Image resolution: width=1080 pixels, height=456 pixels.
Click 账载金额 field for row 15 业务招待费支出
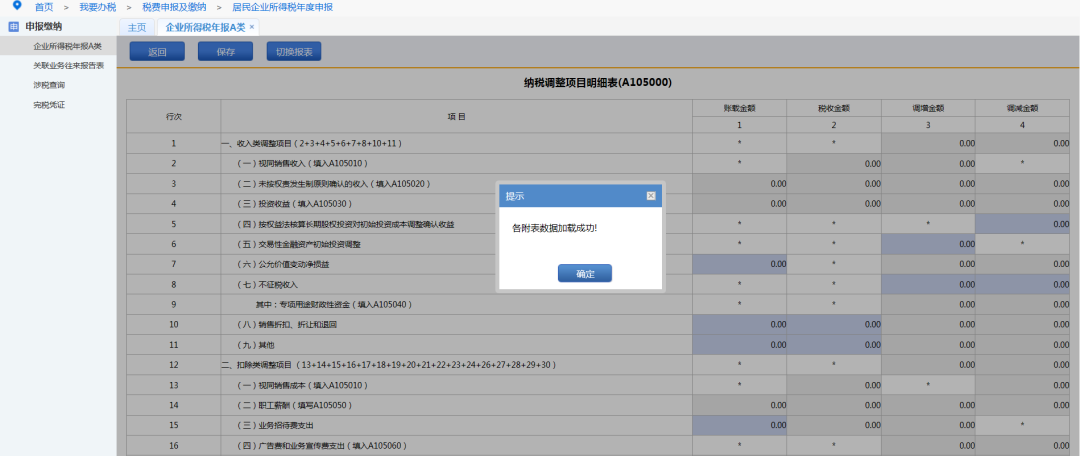pos(740,425)
